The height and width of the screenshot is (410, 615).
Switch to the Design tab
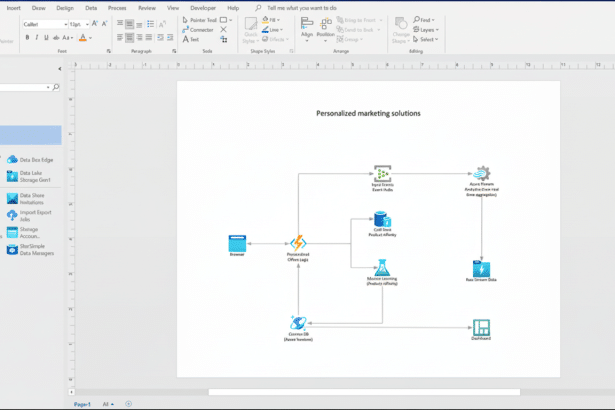[x=65, y=8]
